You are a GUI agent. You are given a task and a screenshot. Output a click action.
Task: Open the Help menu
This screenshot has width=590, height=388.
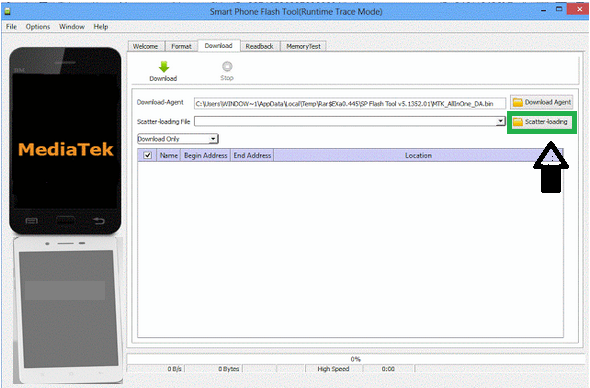tap(100, 27)
